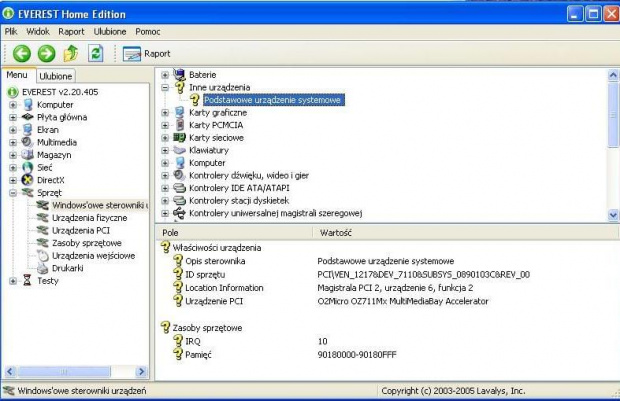Viewport: 620px width, 401px height.
Task: Click the Magazyn storage icon
Action: pyautogui.click(x=27, y=155)
